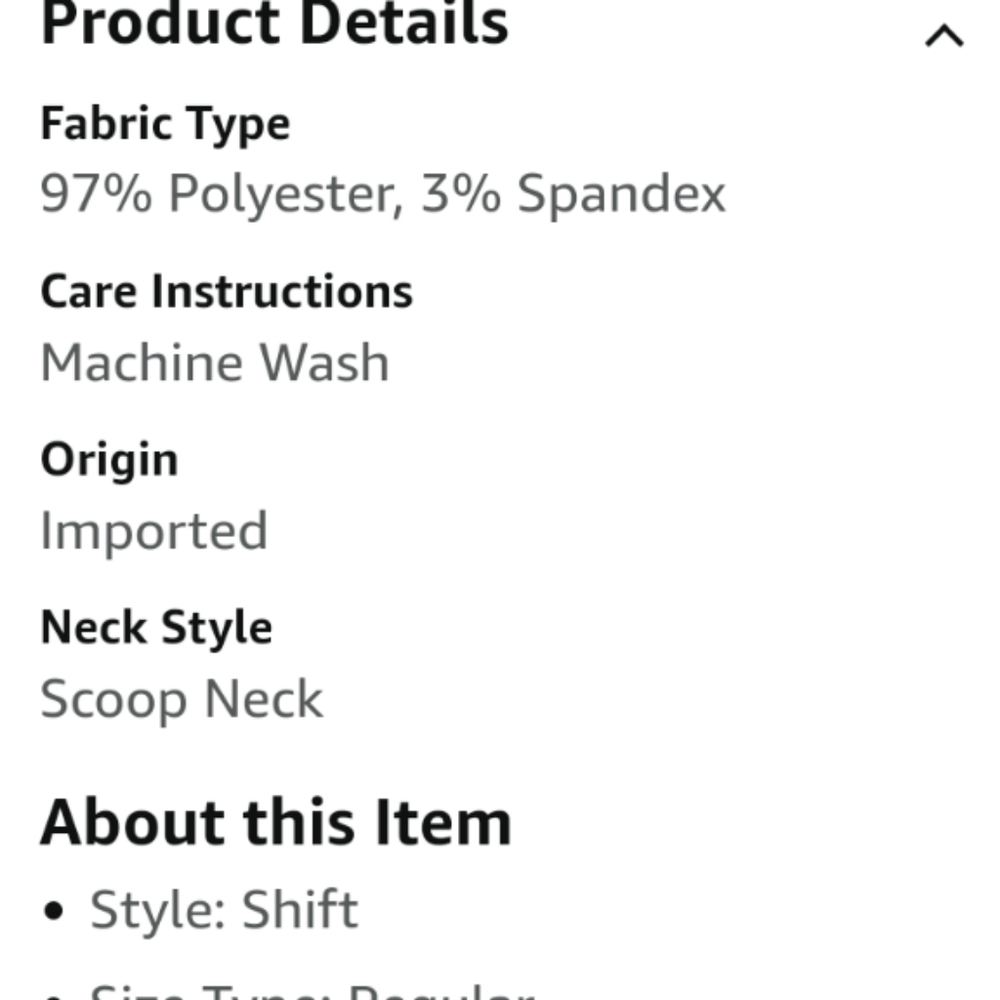Click the Product Details heading
This screenshot has height=1000, width=1000.
pyautogui.click(x=274, y=24)
